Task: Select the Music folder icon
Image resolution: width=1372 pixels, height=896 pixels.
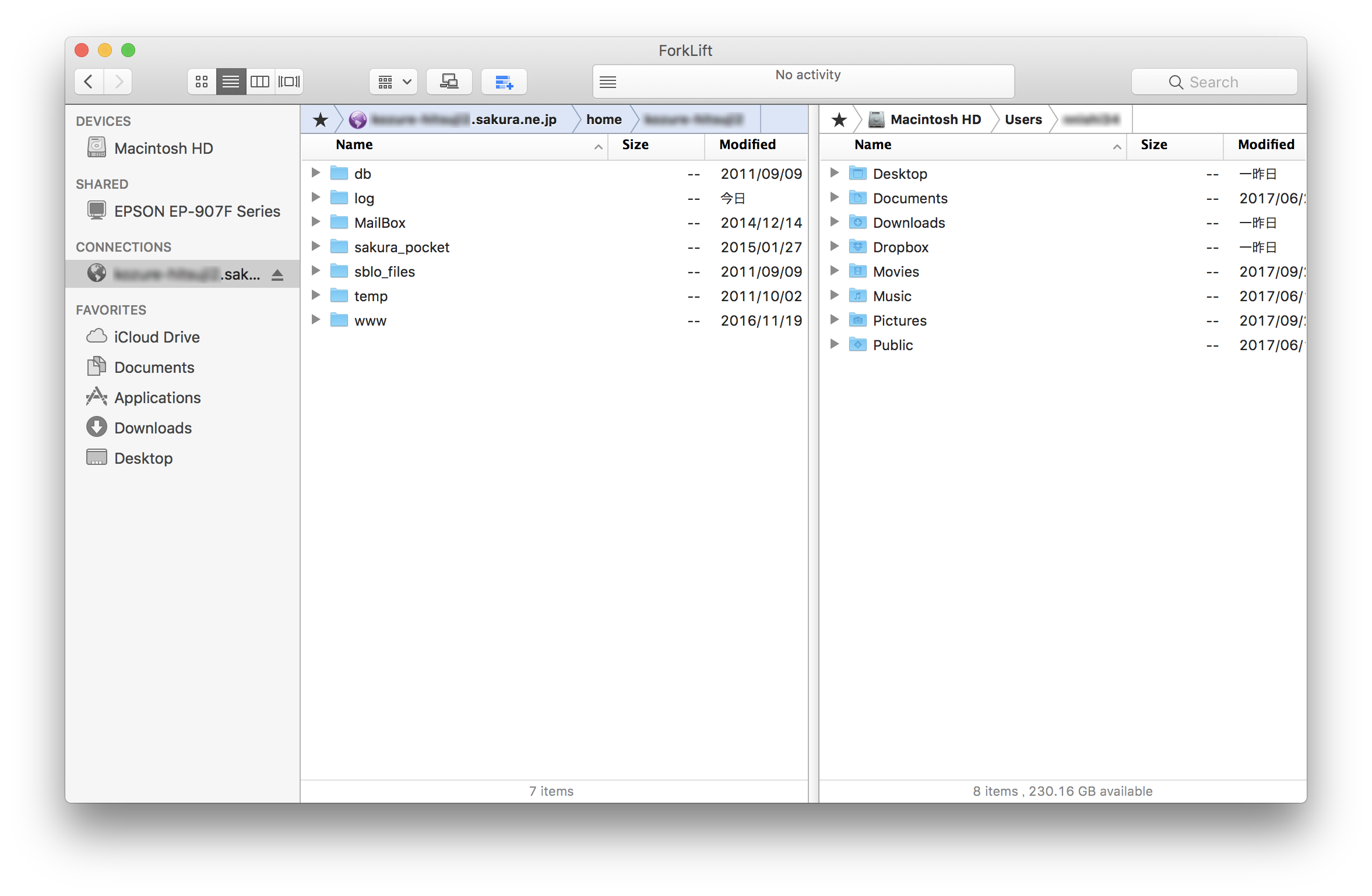Action: [858, 295]
